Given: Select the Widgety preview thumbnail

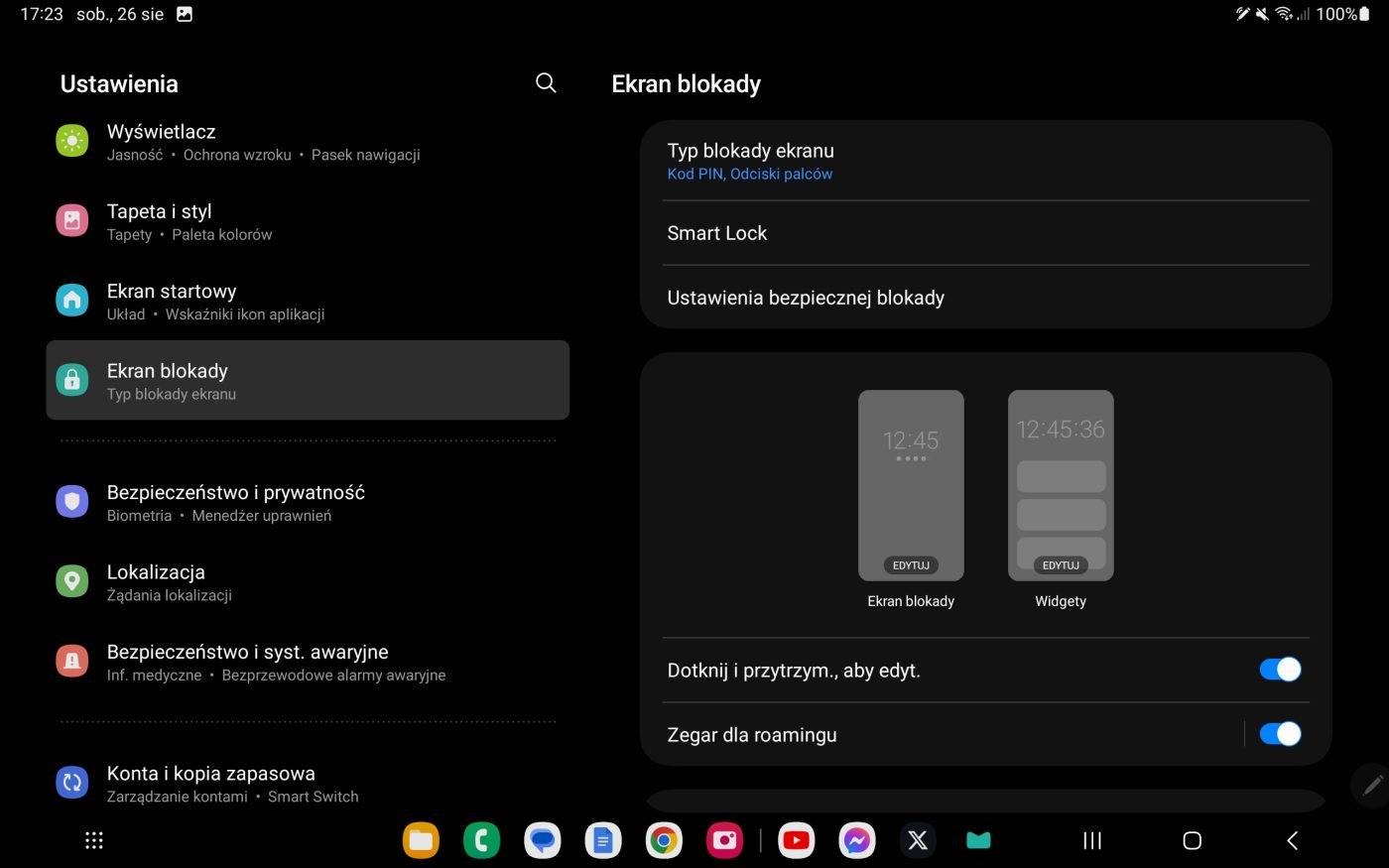Looking at the screenshot, I should point(1061,485).
